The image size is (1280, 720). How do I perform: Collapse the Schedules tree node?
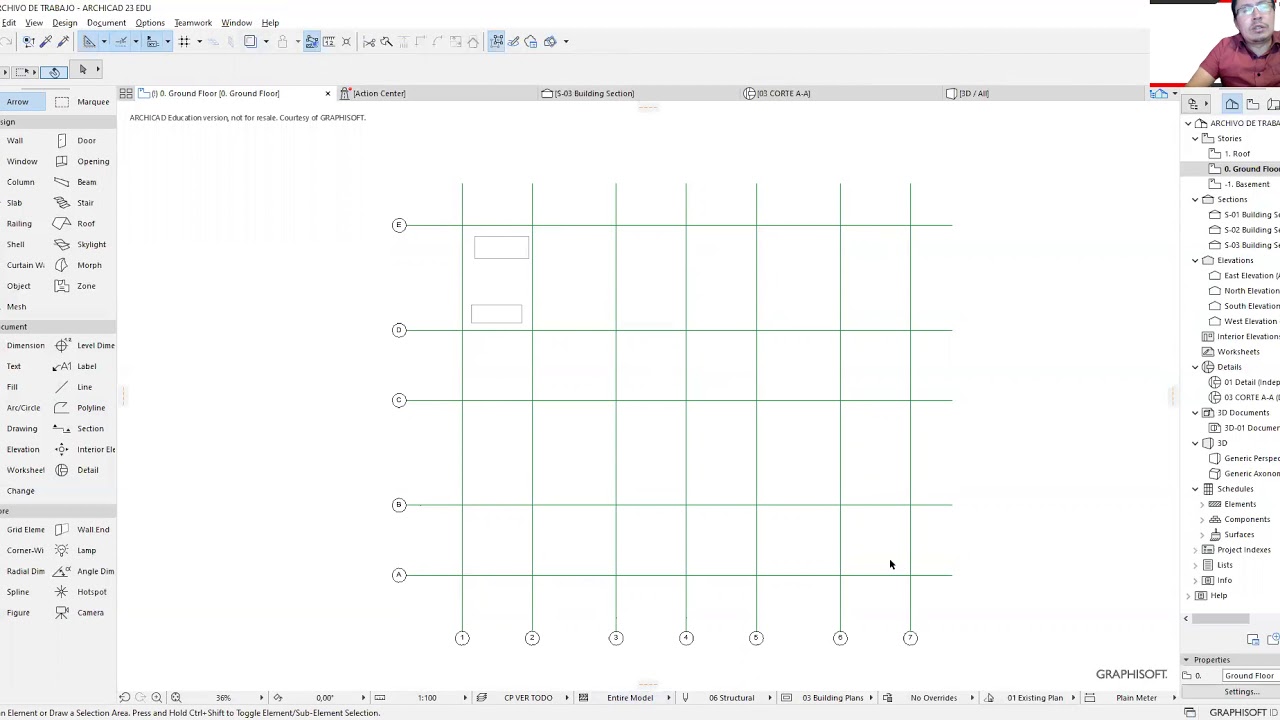click(1195, 489)
